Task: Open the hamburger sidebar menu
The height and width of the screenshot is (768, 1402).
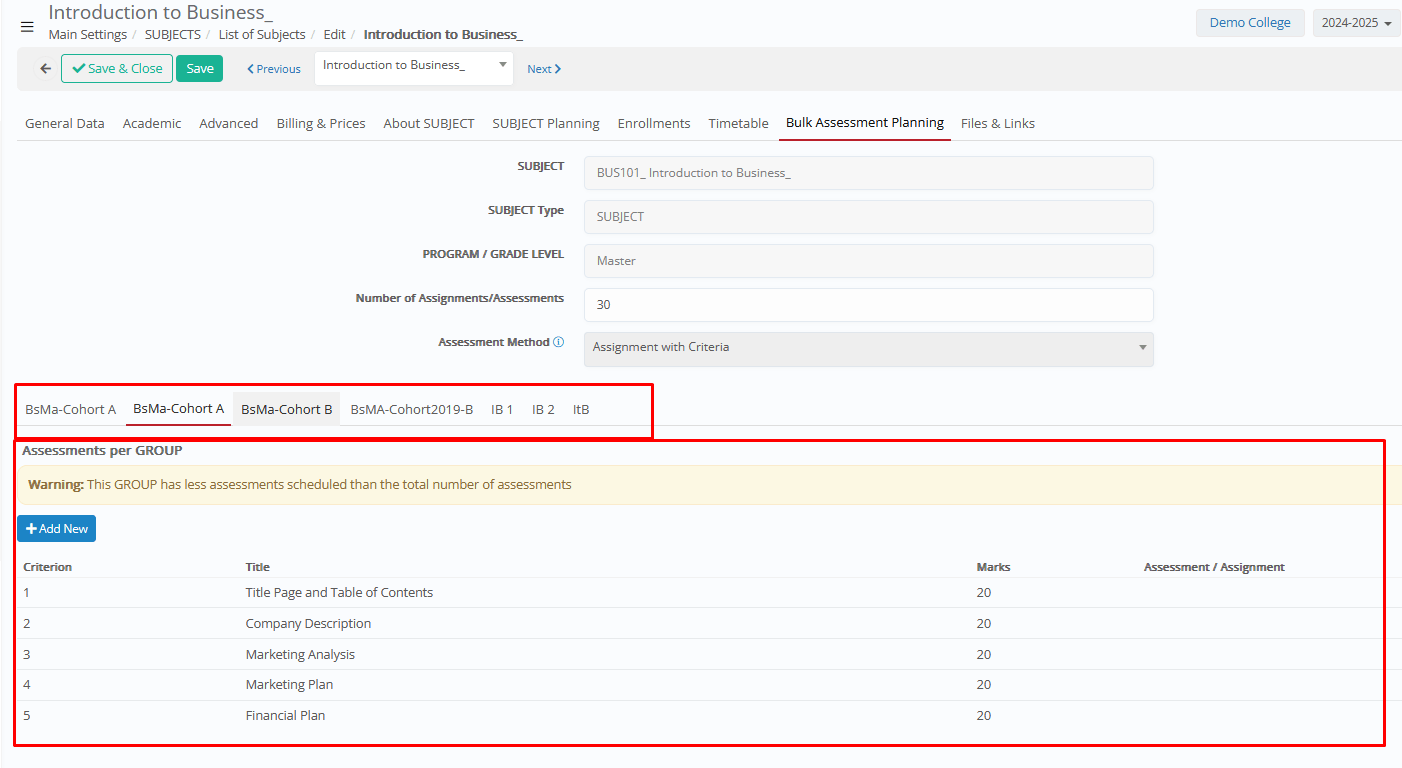Action: point(27,27)
